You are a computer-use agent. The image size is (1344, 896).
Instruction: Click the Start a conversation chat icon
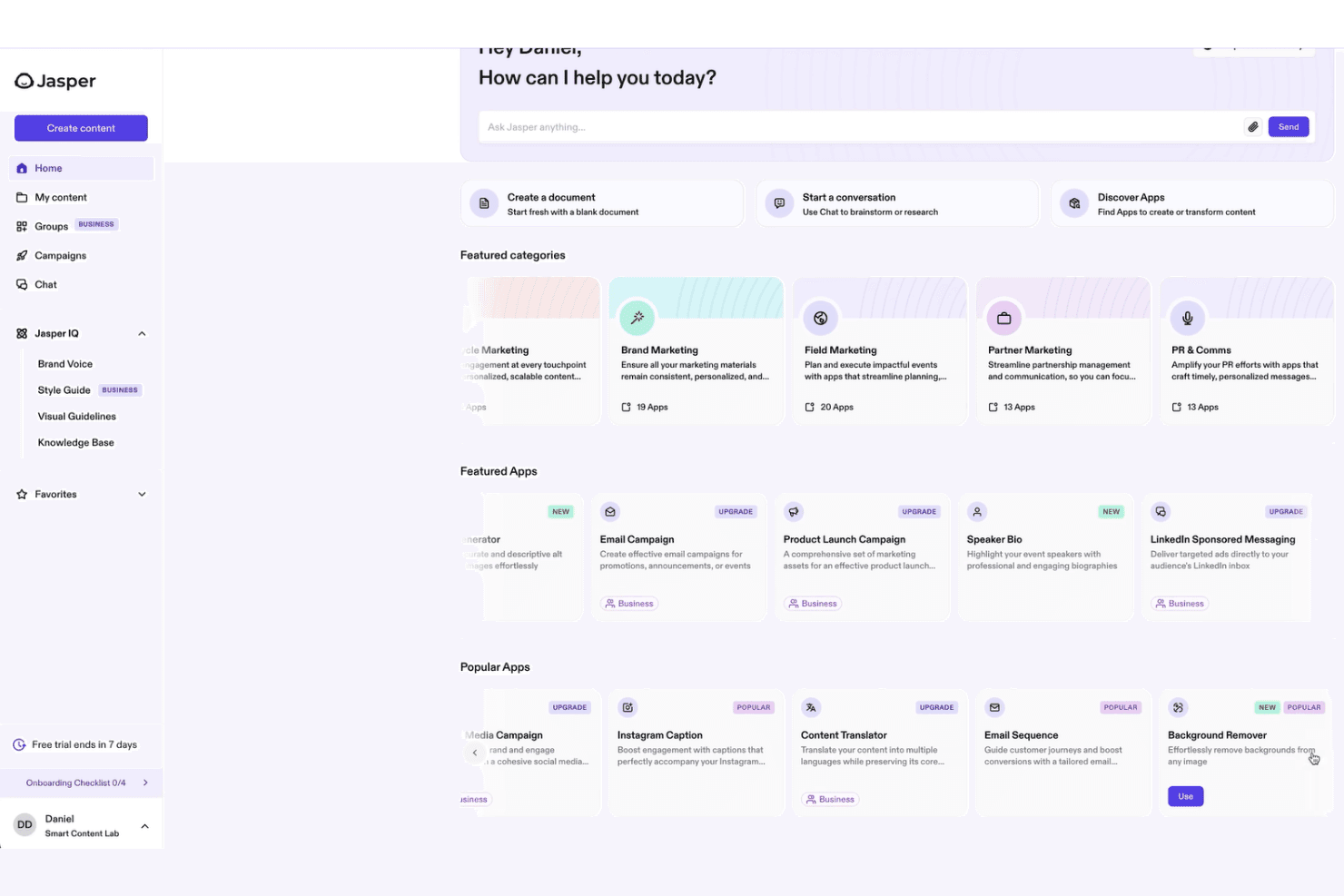click(779, 203)
